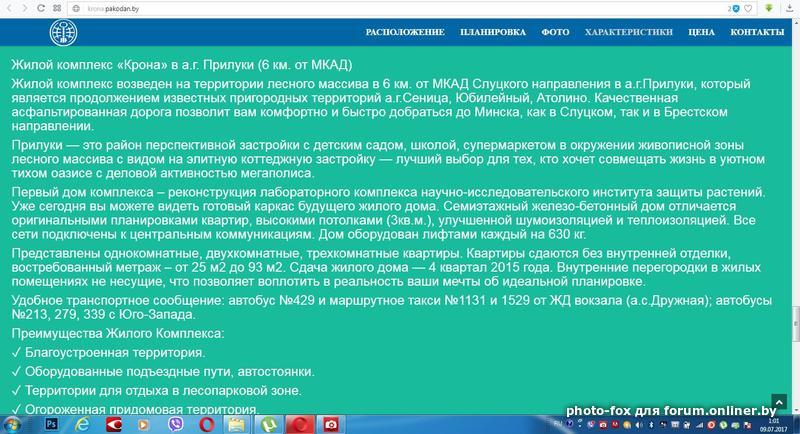Go to the ФОТО menu section
This screenshot has height=434, width=800.
tap(555, 32)
